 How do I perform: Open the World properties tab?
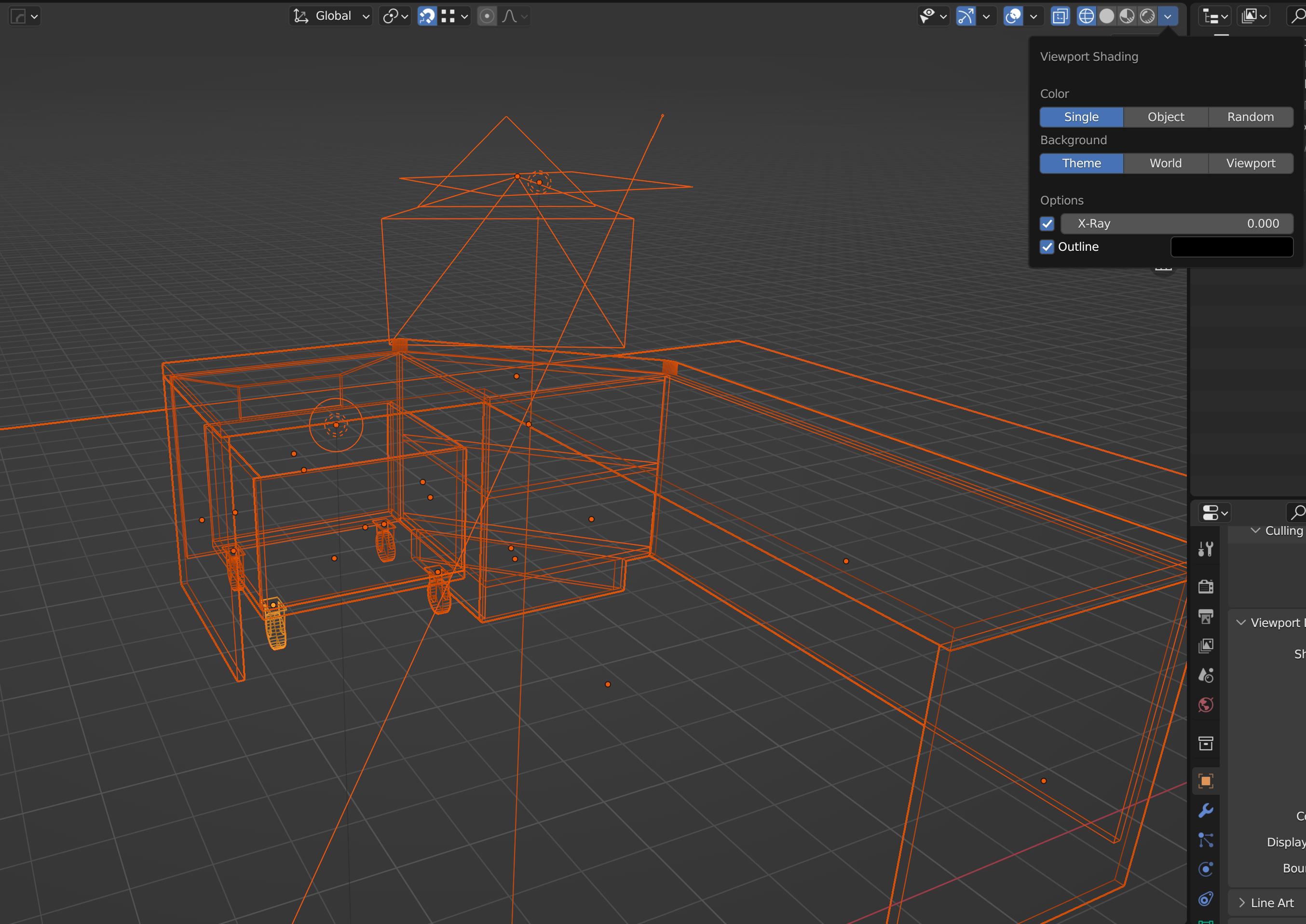click(x=1206, y=705)
